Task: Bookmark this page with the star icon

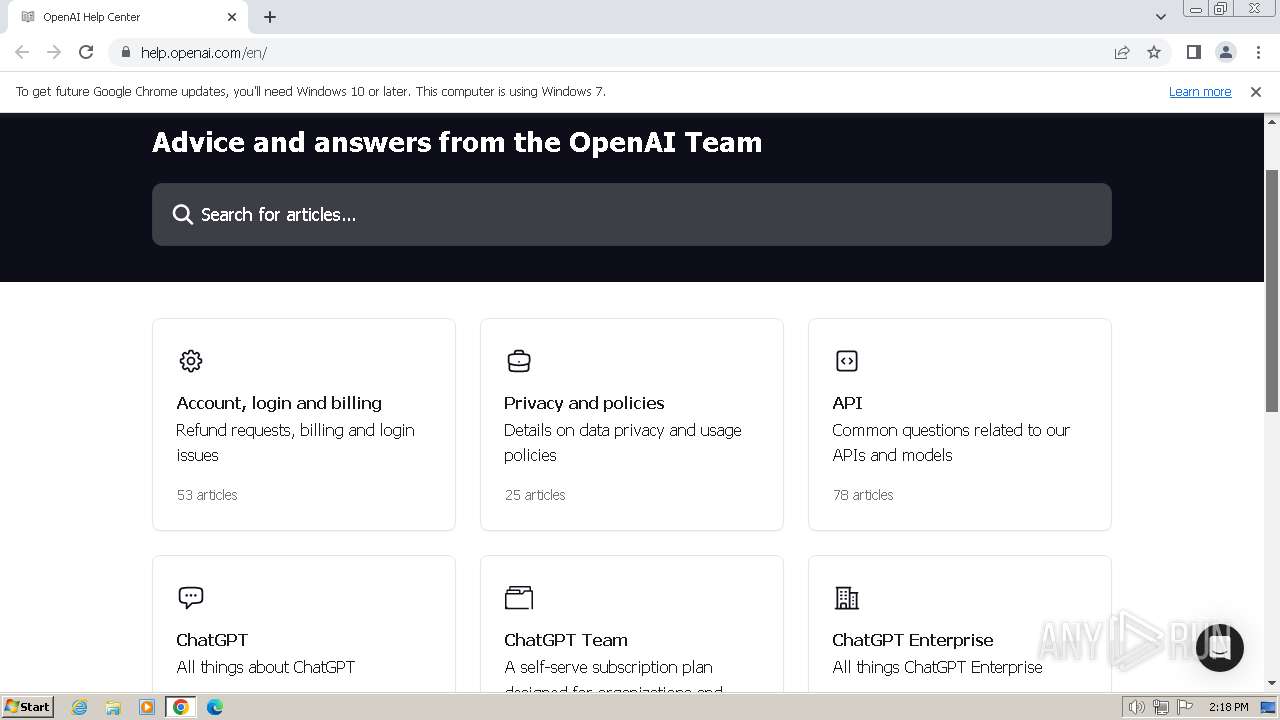Action: coord(1154,53)
